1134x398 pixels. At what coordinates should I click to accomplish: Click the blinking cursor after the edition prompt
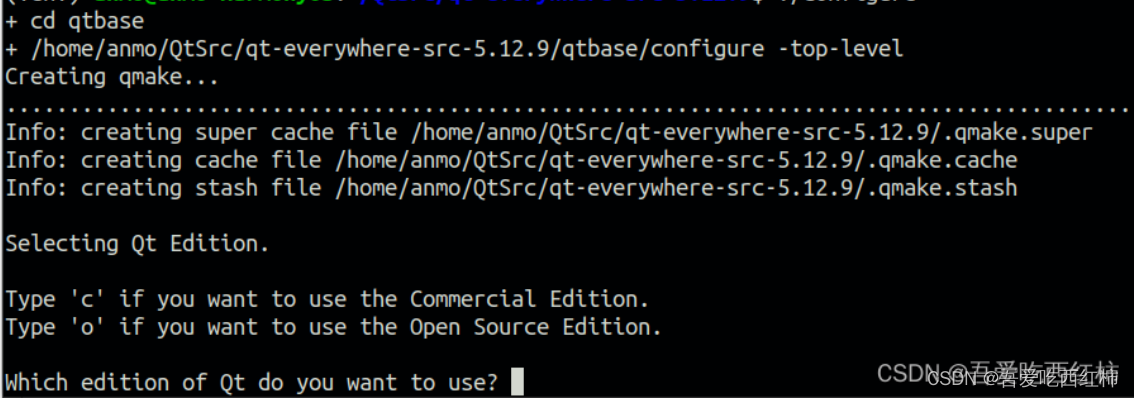pyautogui.click(x=517, y=381)
